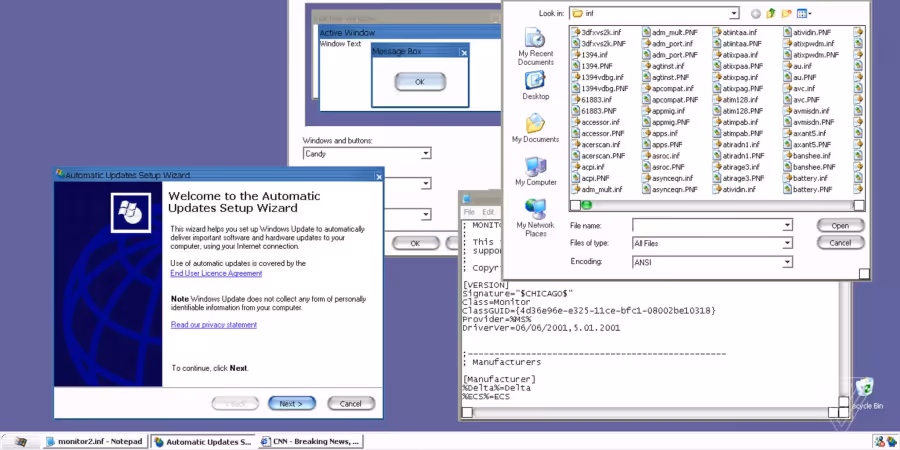Open the Encoding ANSI dropdown
Image resolution: width=900 pixels, height=450 pixels.
[x=788, y=262]
